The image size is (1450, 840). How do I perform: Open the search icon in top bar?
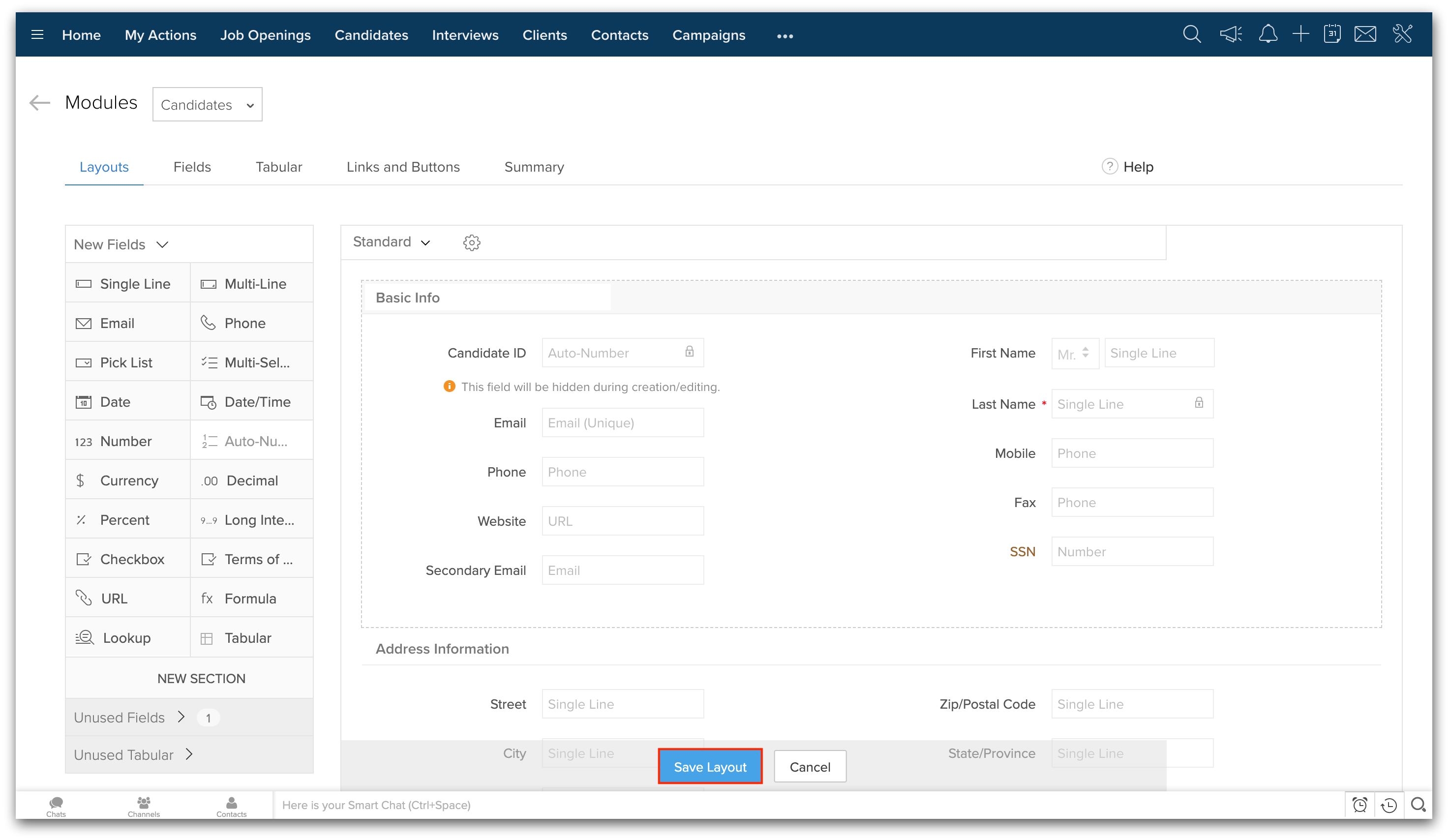coord(1192,34)
